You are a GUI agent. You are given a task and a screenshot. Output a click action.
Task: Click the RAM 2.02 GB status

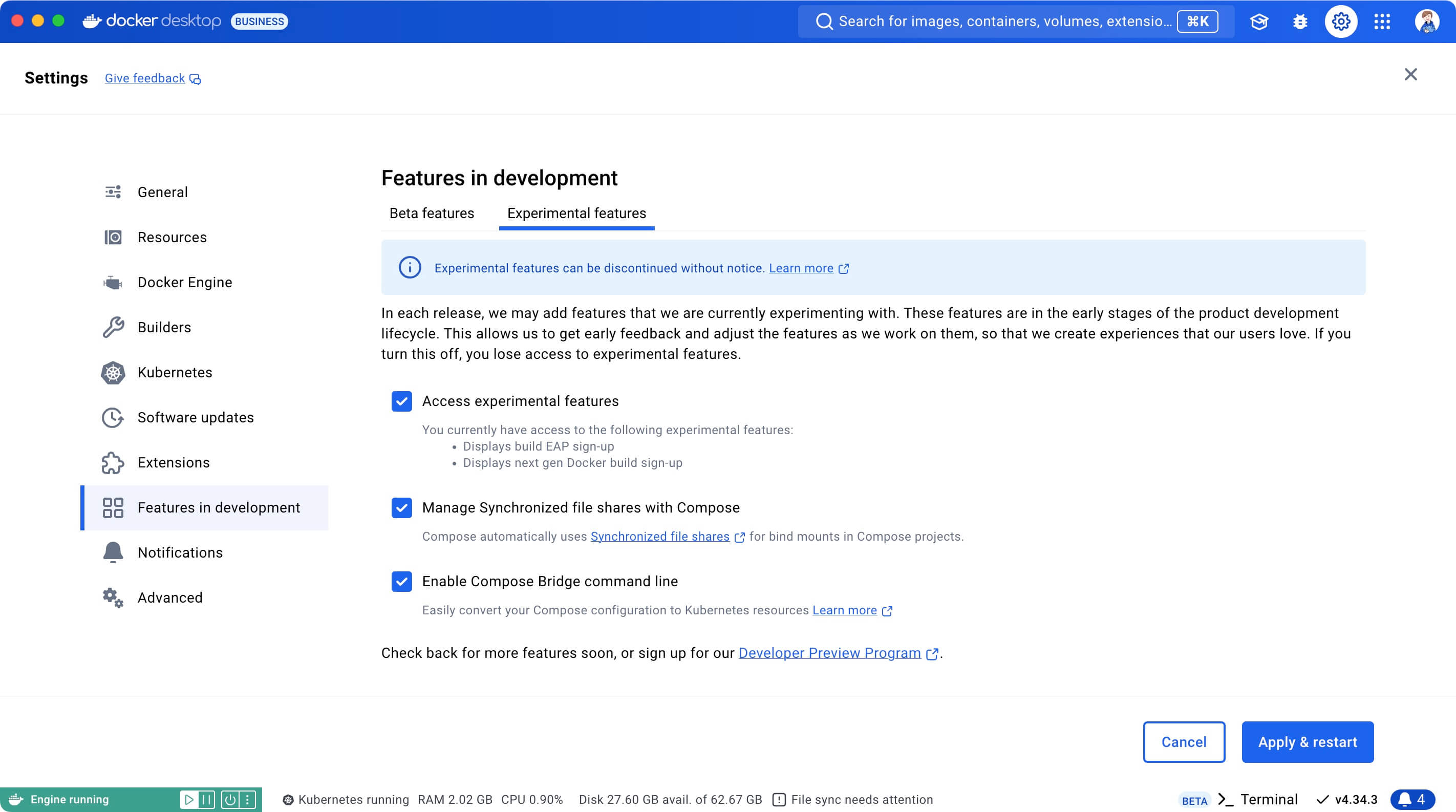coord(455,800)
